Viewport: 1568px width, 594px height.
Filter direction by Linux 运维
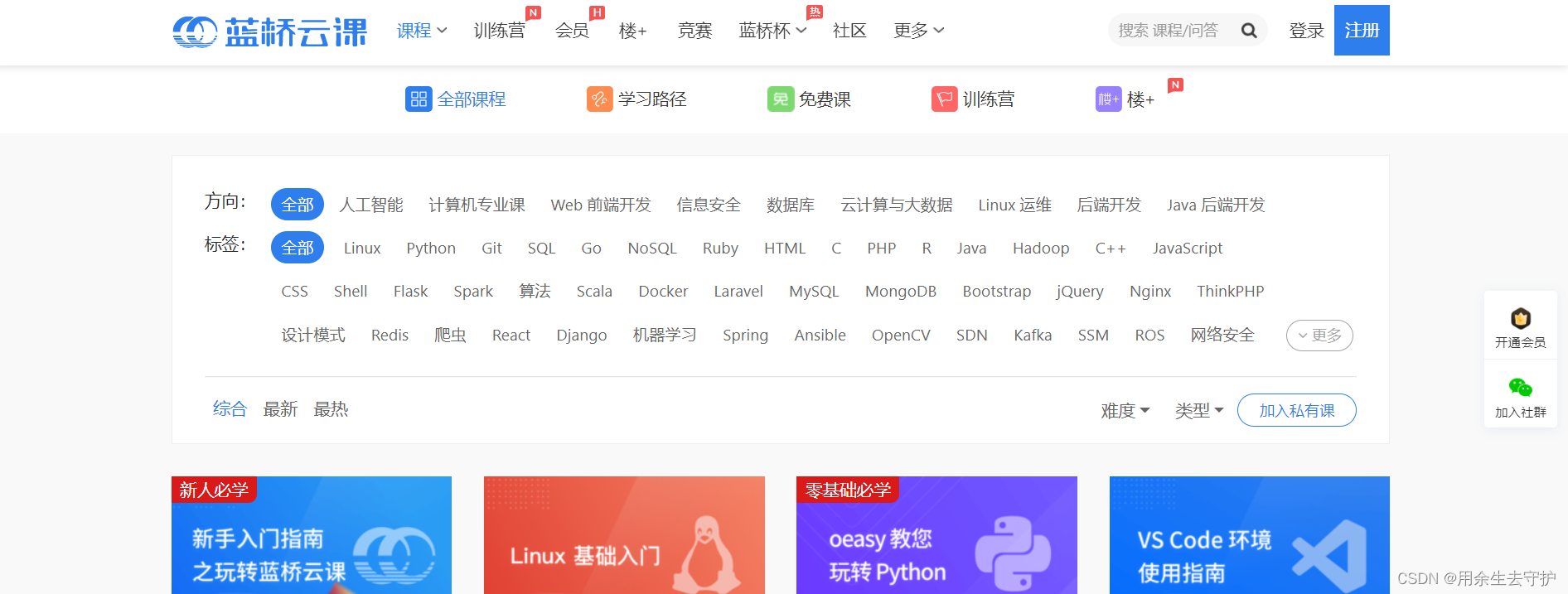click(1014, 205)
